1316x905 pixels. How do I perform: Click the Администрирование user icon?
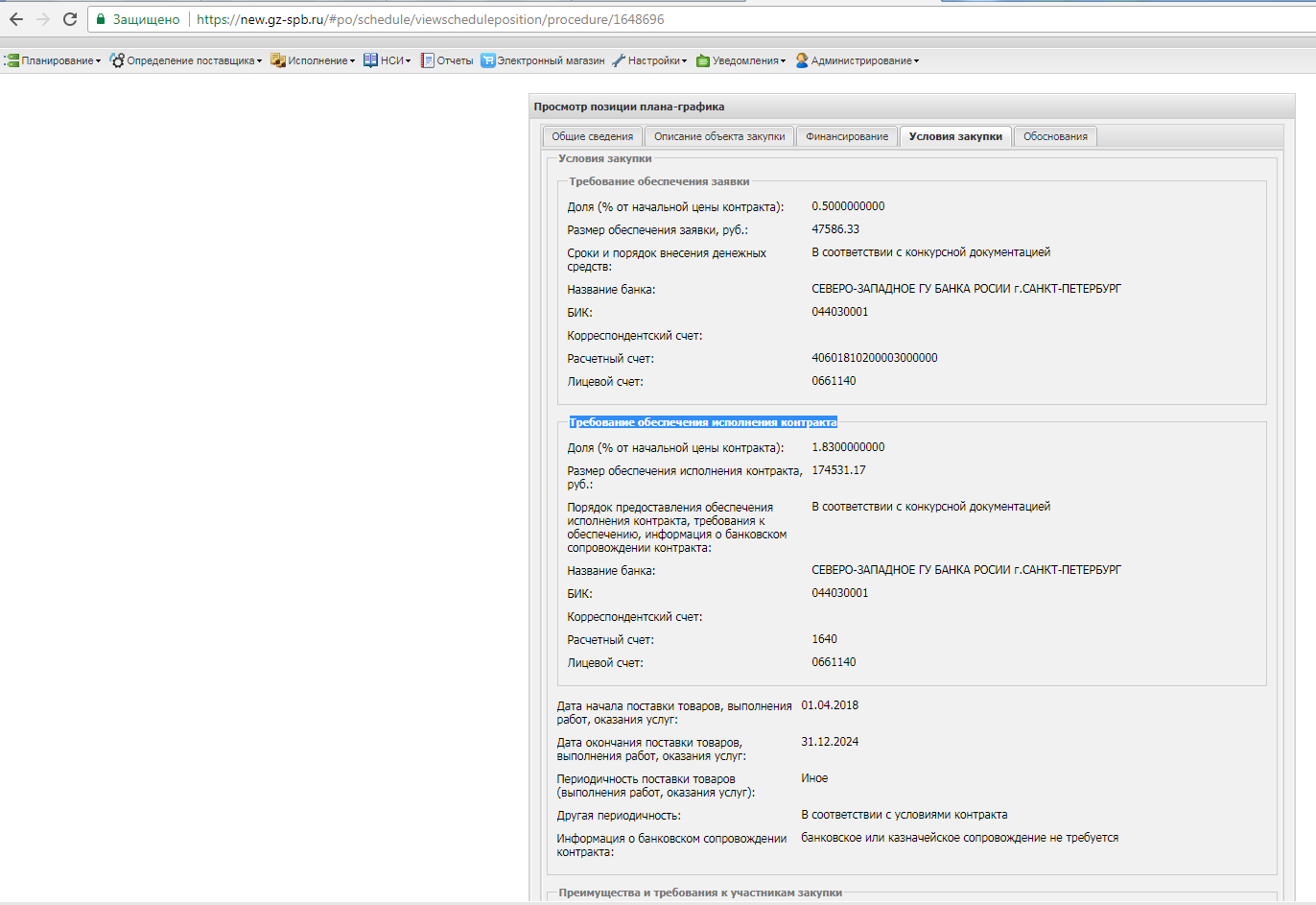(802, 60)
